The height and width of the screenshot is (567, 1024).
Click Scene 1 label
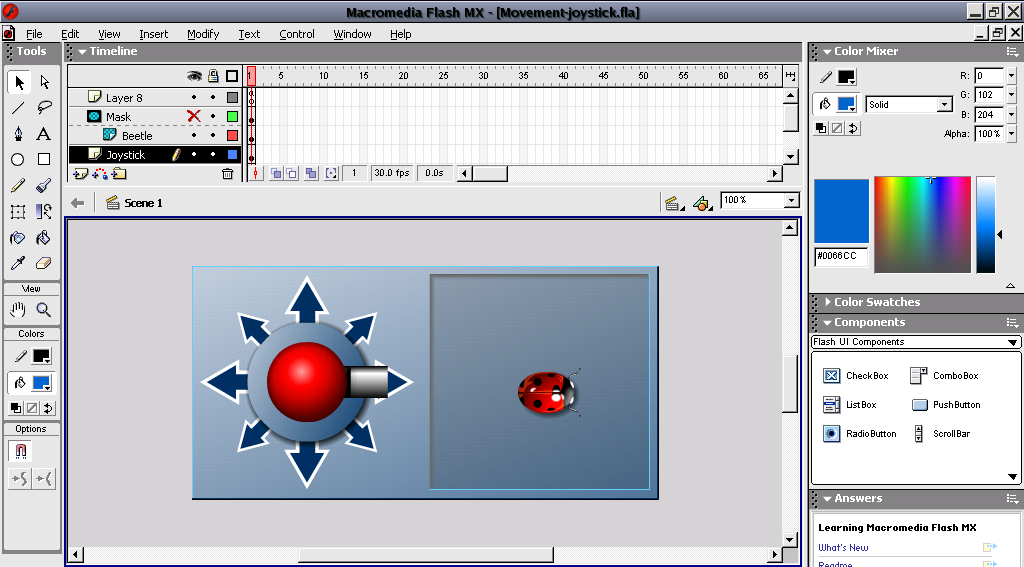point(143,203)
